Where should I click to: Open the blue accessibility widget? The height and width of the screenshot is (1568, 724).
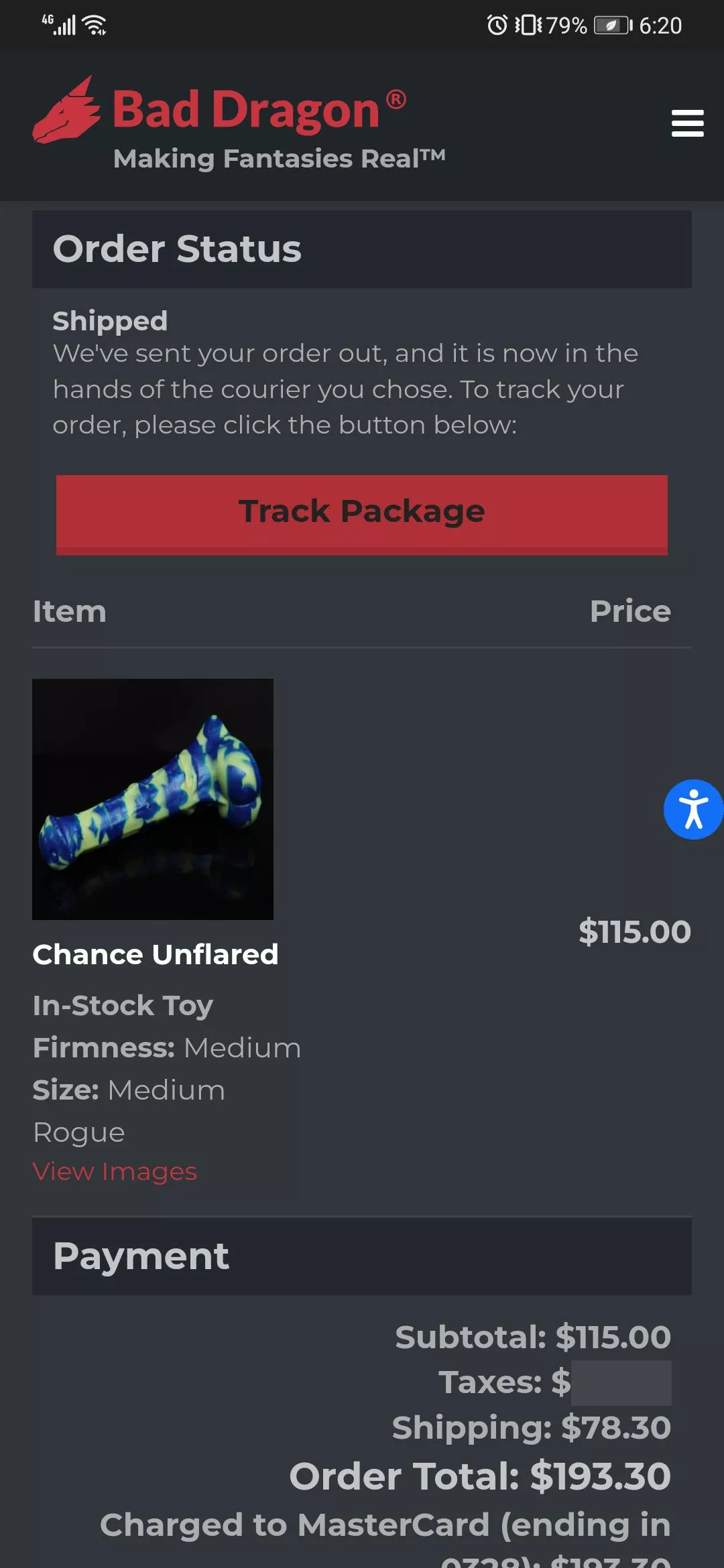pyautogui.click(x=693, y=809)
